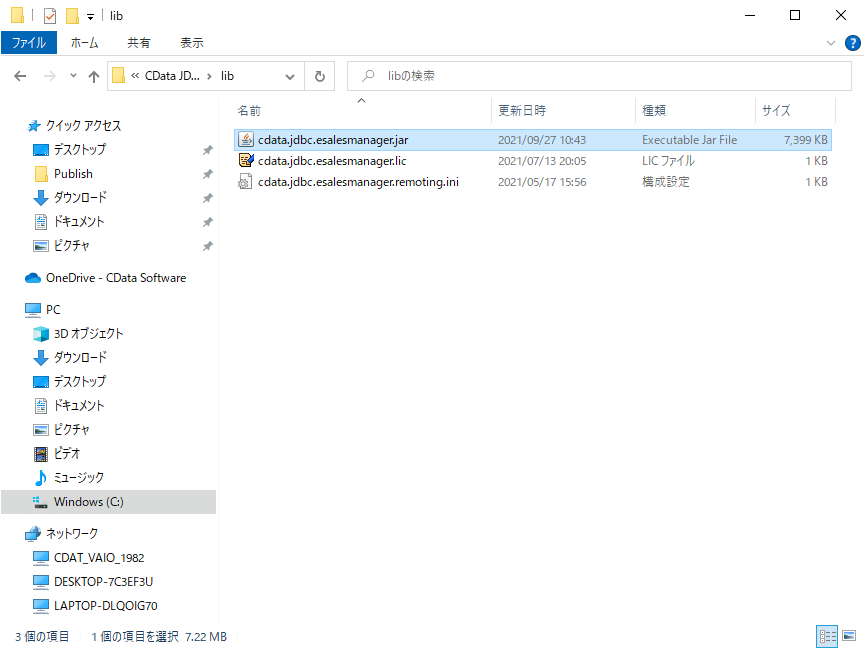Click the ネットワーク icon
The image size is (865, 649).
(33, 534)
